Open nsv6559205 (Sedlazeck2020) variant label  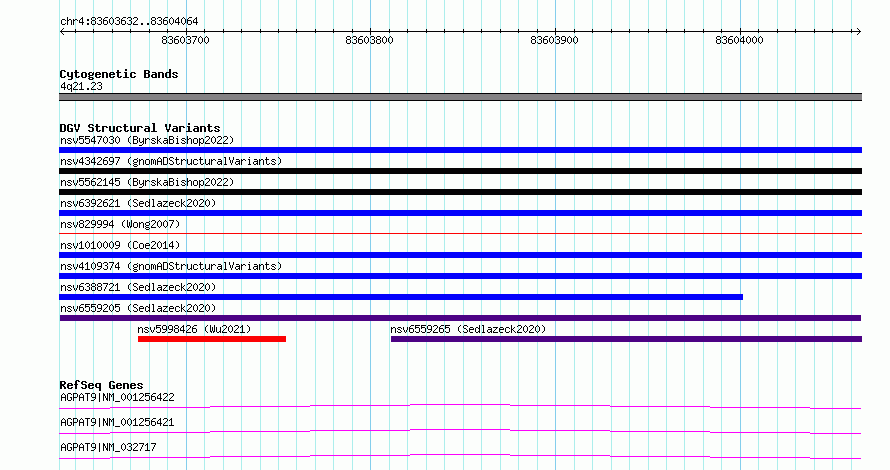click(138, 308)
